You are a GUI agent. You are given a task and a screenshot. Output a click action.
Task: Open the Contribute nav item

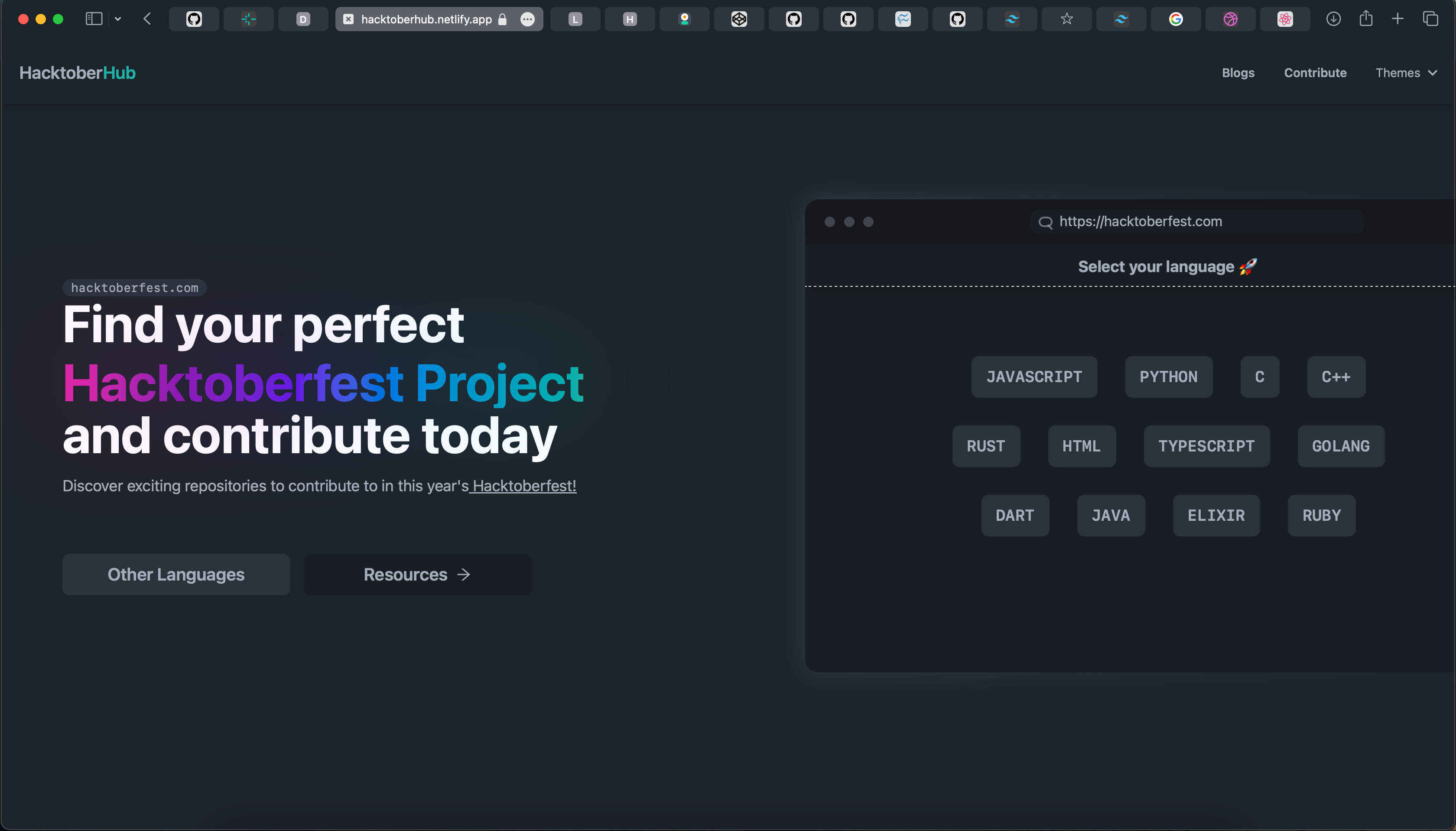(x=1315, y=72)
